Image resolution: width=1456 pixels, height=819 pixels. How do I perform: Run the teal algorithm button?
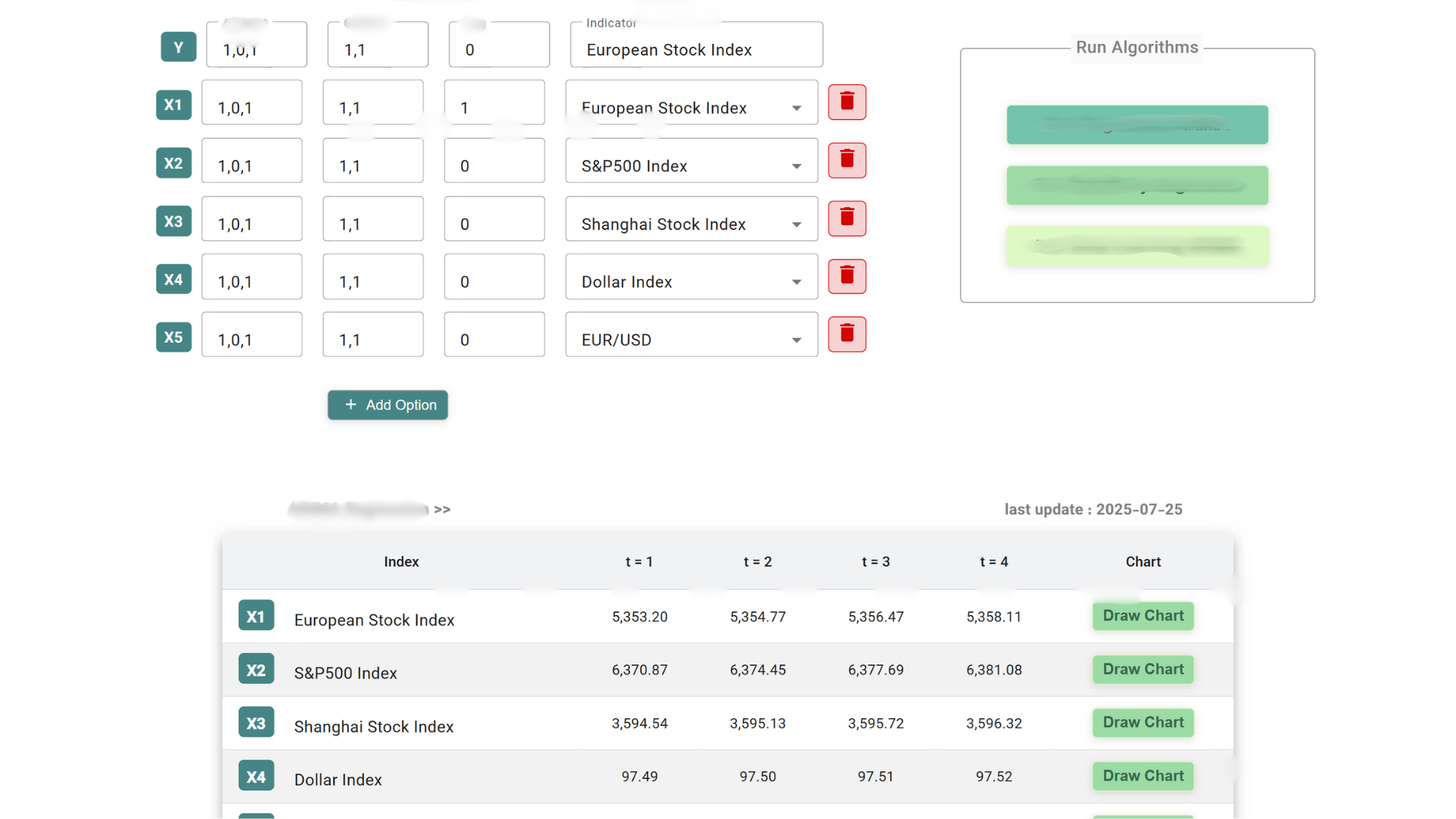pos(1137,124)
